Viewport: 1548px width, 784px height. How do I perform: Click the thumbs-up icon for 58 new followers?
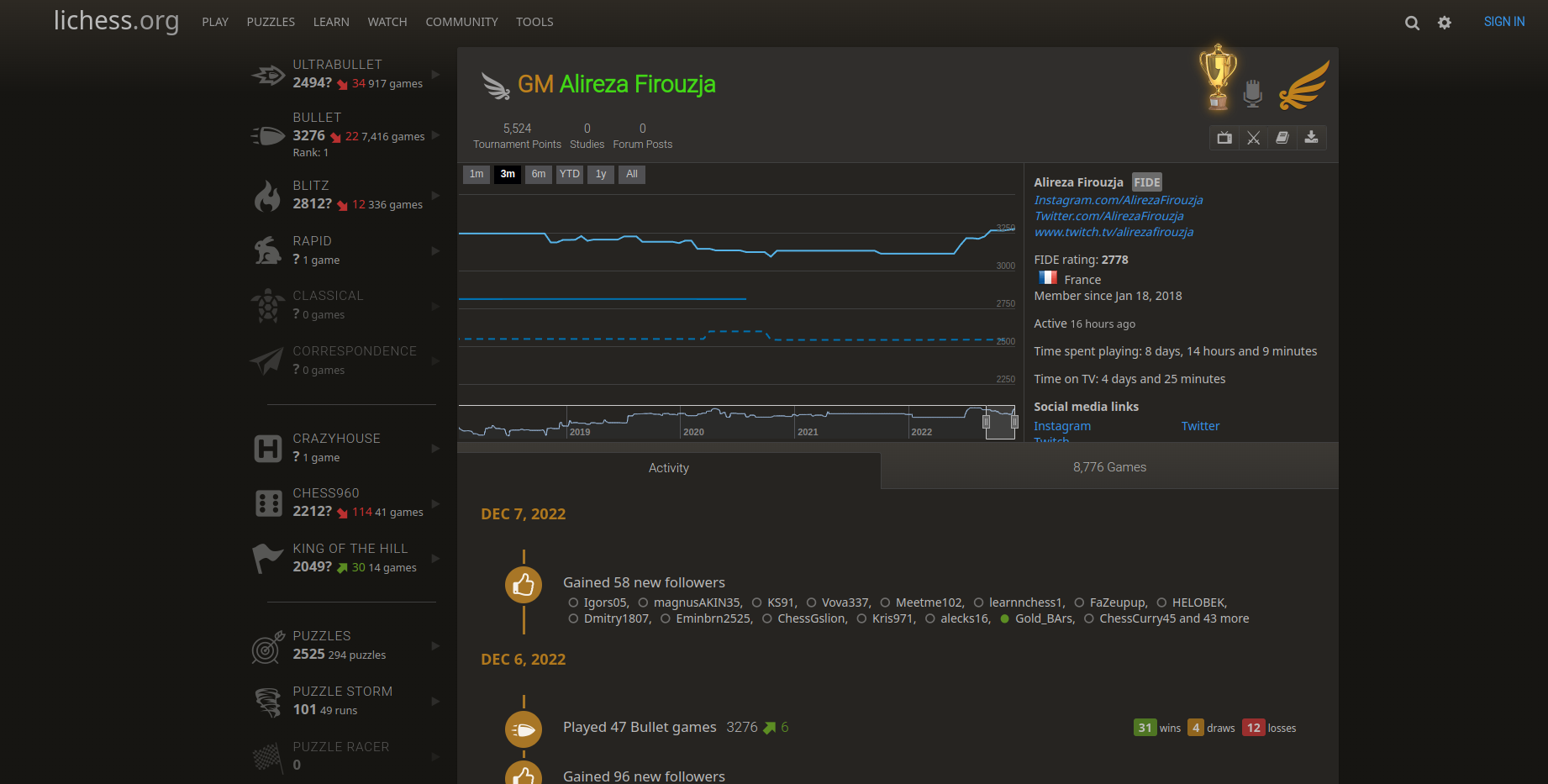524,584
